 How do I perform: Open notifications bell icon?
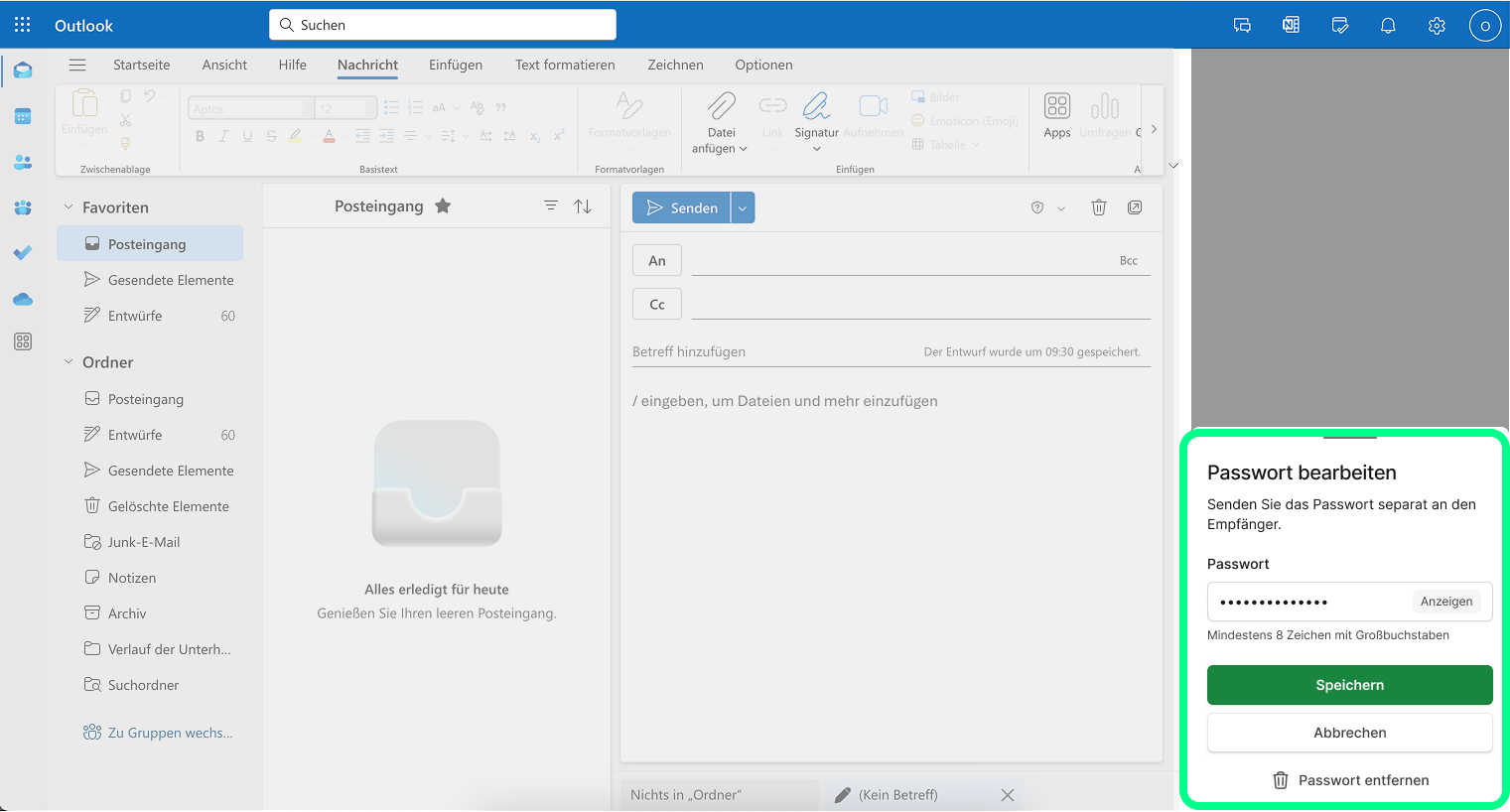[x=1388, y=26]
